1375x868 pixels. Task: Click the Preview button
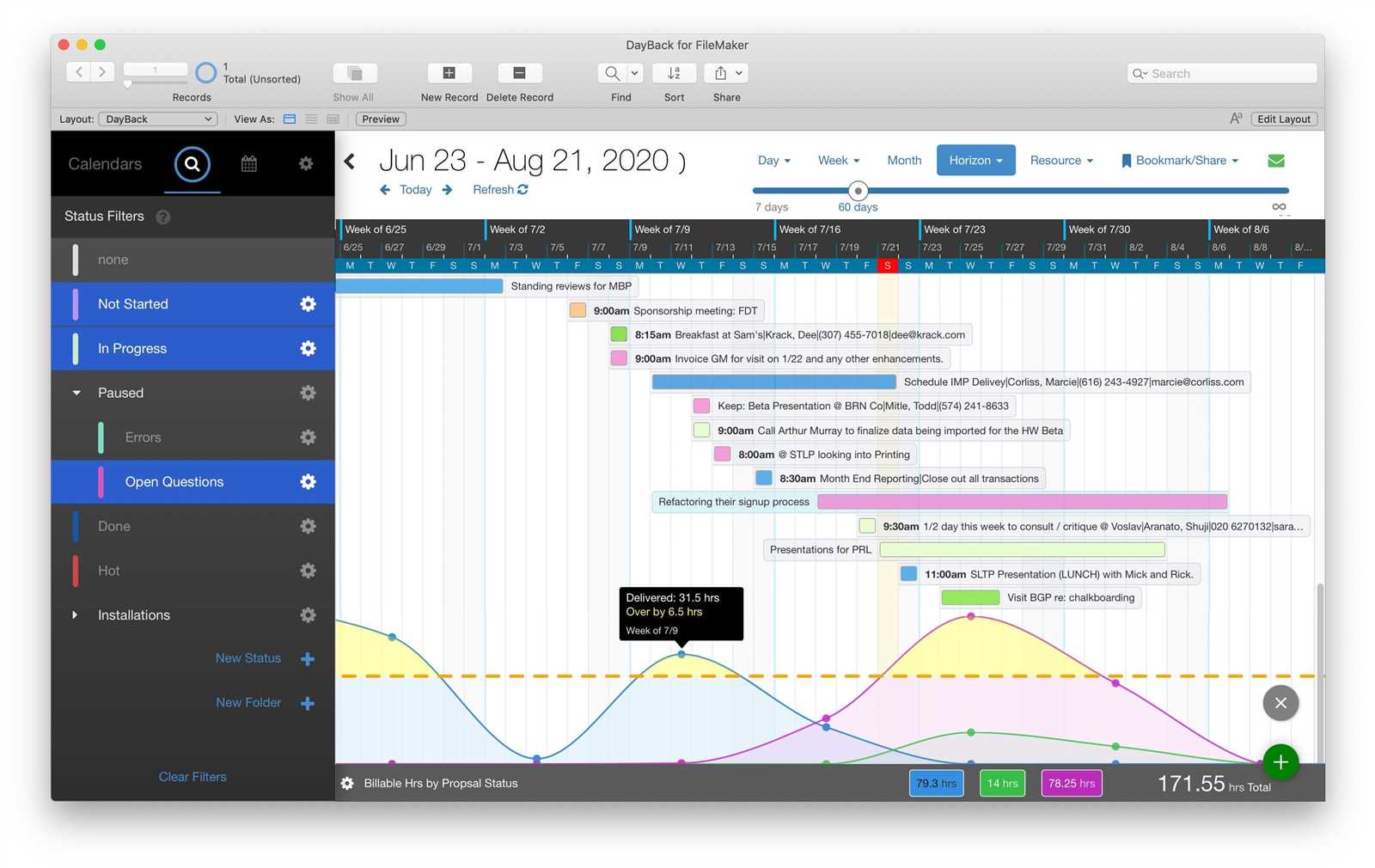pyautogui.click(x=380, y=119)
